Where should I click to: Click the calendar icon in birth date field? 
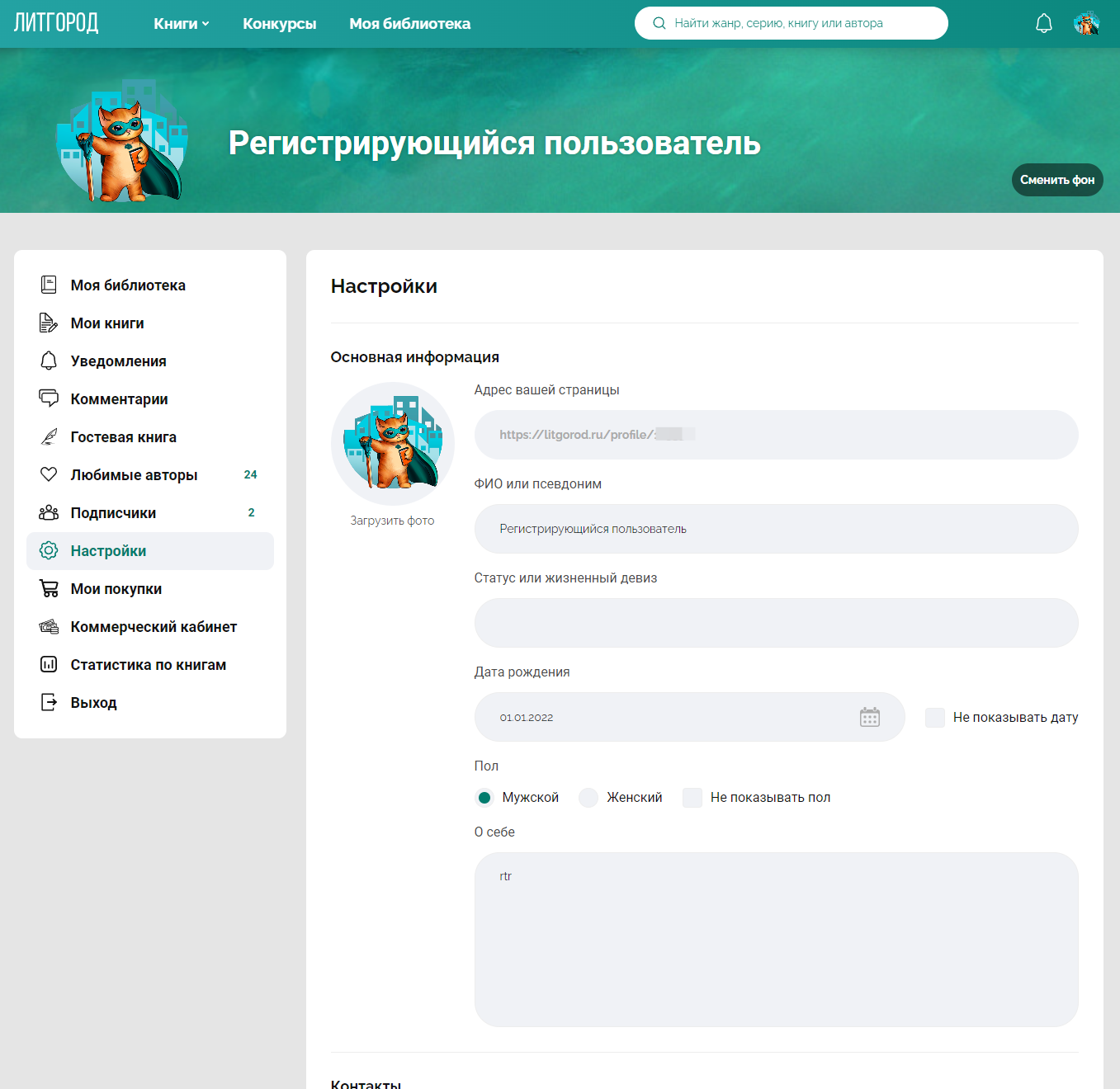point(869,717)
